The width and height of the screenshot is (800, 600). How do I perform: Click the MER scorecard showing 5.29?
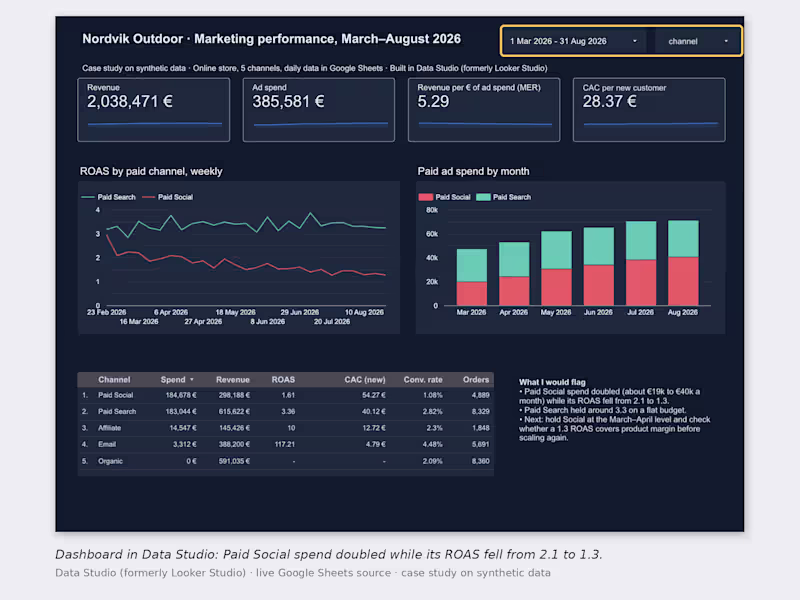[484, 110]
